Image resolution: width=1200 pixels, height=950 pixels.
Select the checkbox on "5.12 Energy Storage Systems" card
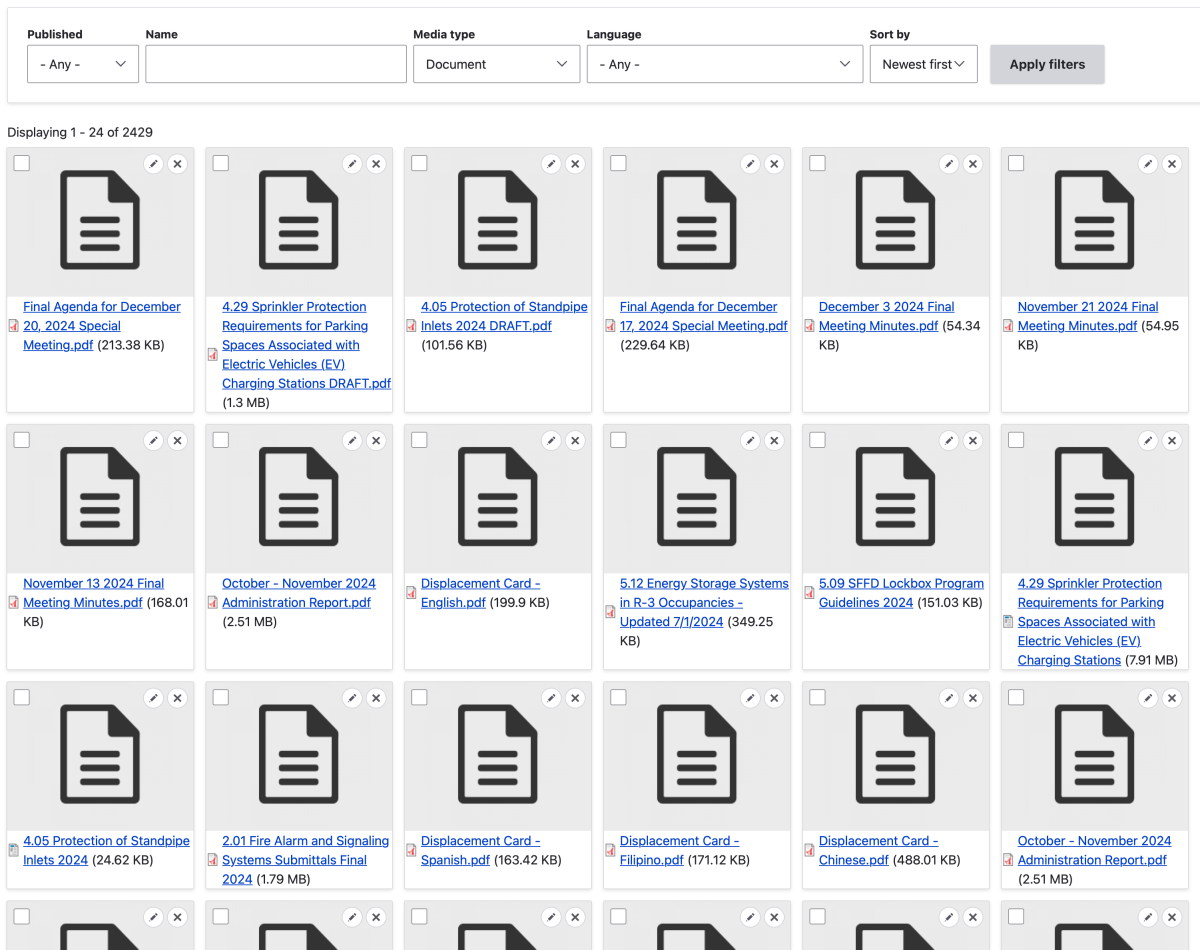coord(617,439)
